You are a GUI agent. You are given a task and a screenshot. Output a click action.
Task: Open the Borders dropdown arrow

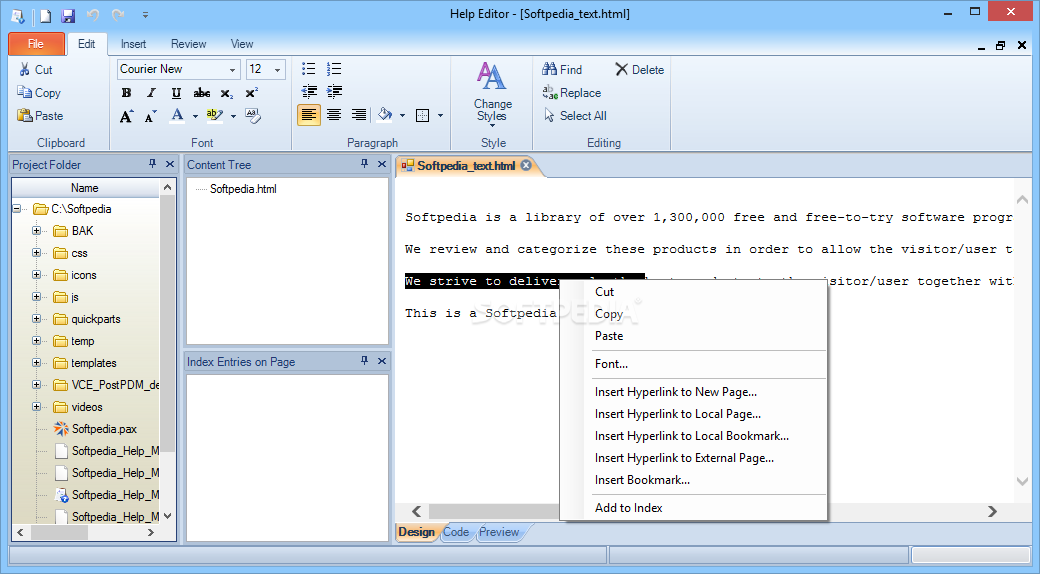click(440, 116)
